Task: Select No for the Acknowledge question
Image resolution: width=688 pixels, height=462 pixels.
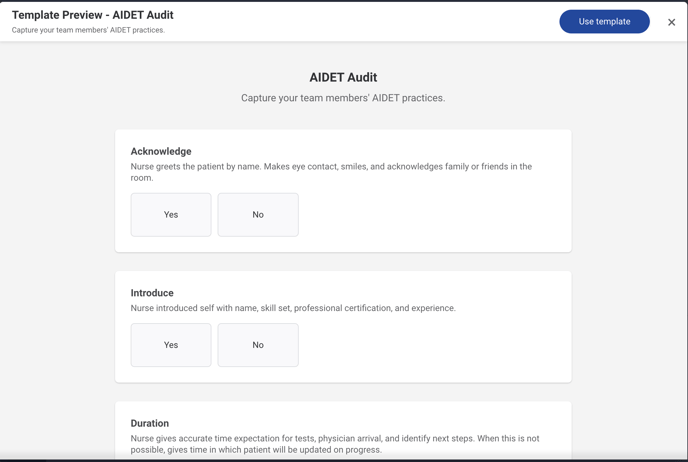Action: pyautogui.click(x=258, y=215)
